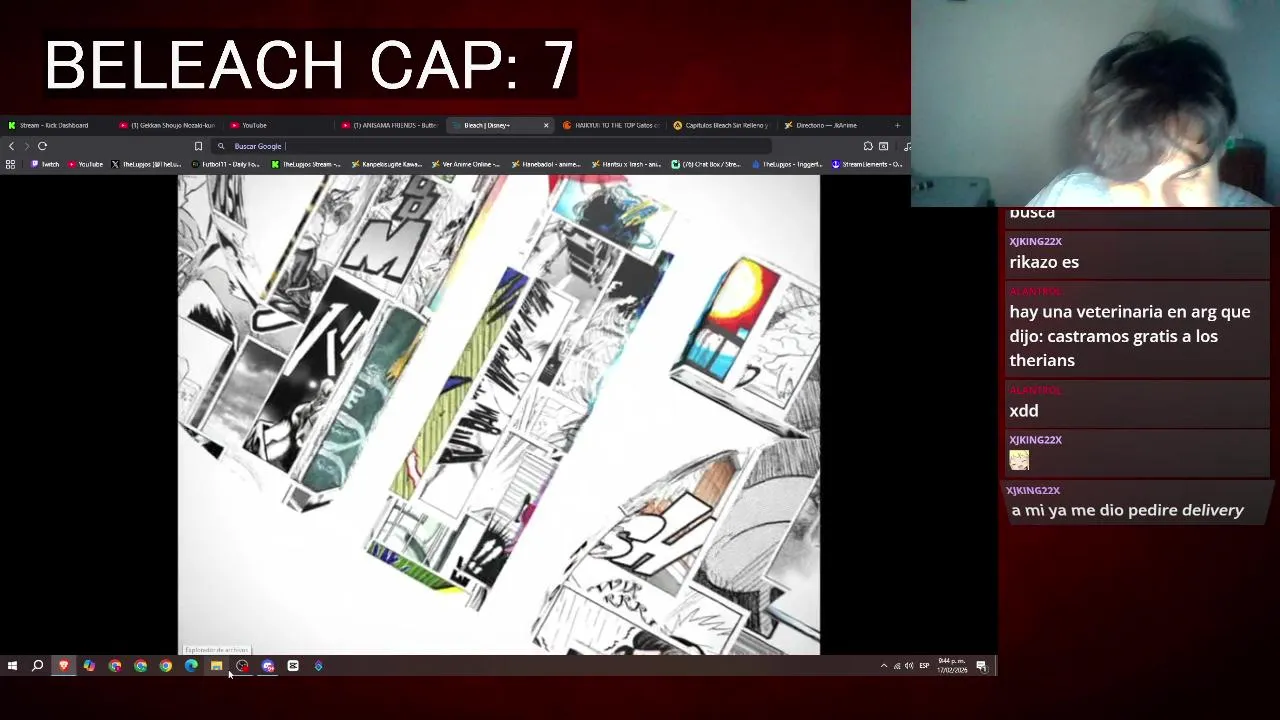
Task: Open Microsoft Edge from taskbar
Action: click(x=191, y=666)
